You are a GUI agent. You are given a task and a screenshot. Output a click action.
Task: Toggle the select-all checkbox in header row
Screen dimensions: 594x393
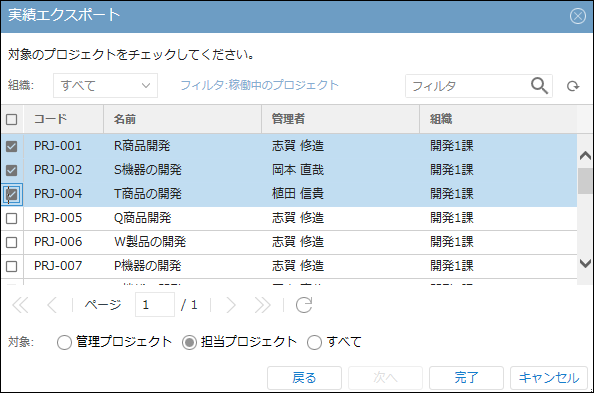click(x=12, y=119)
